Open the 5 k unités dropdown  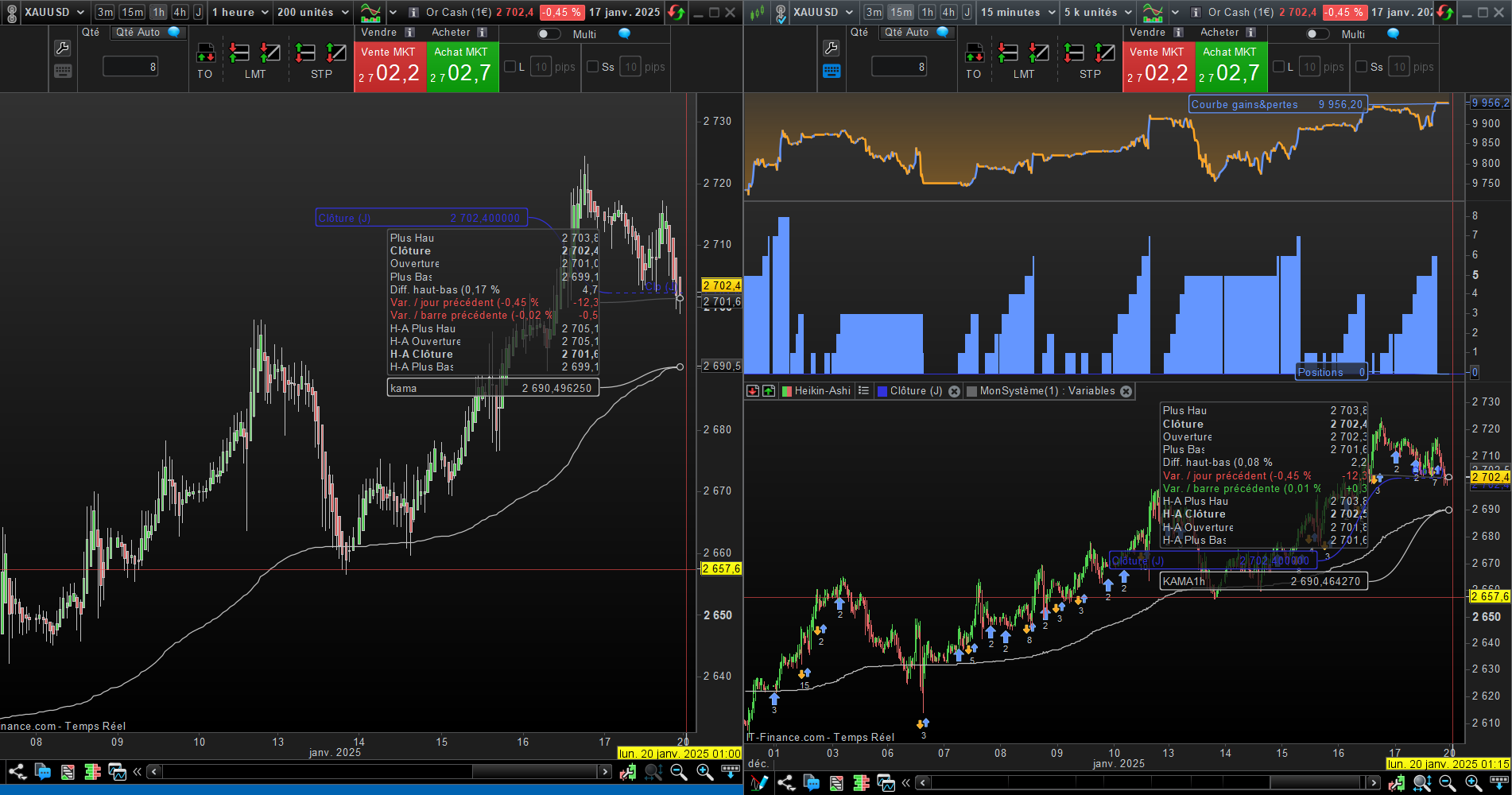[x=1099, y=13]
